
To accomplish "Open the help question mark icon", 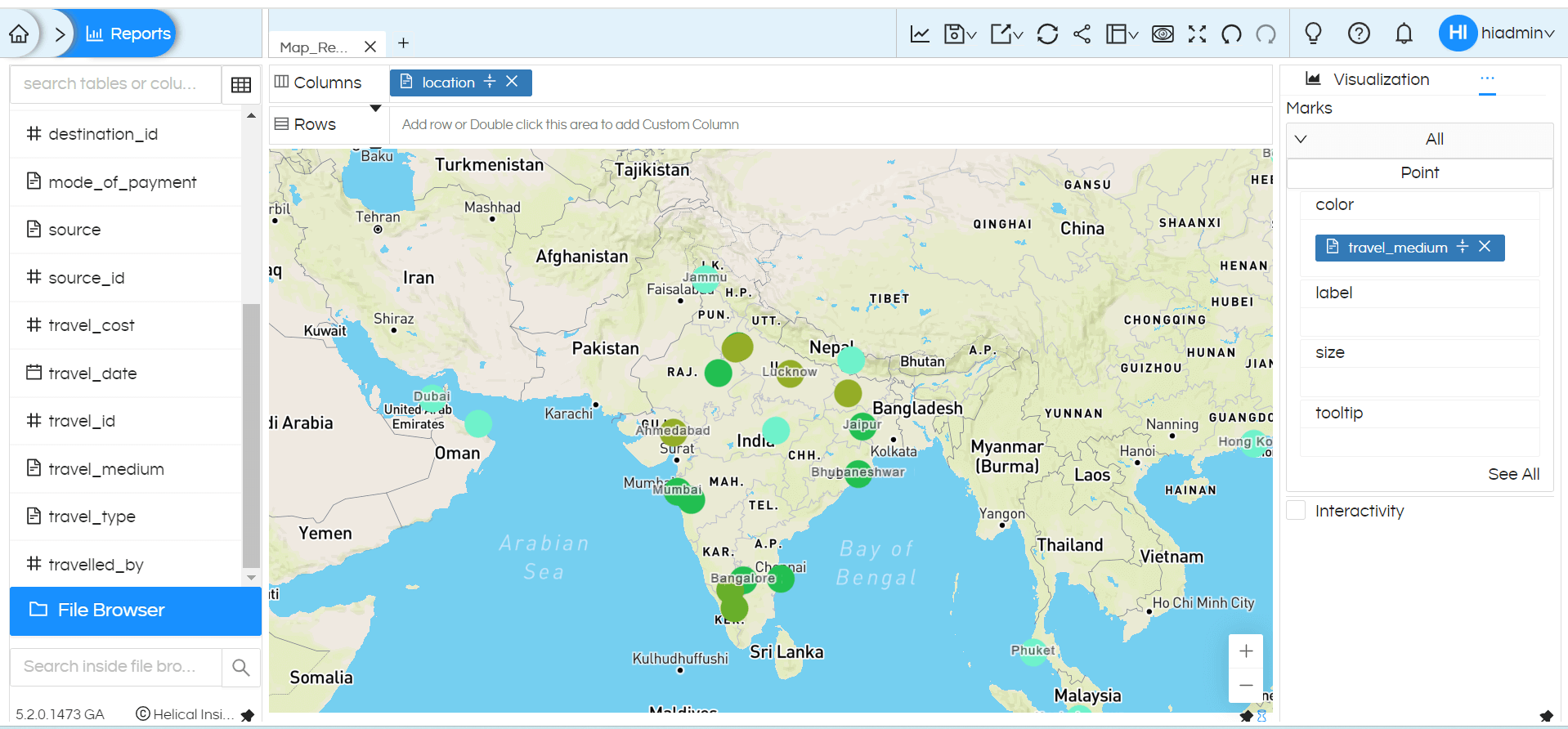I will coord(1359,34).
